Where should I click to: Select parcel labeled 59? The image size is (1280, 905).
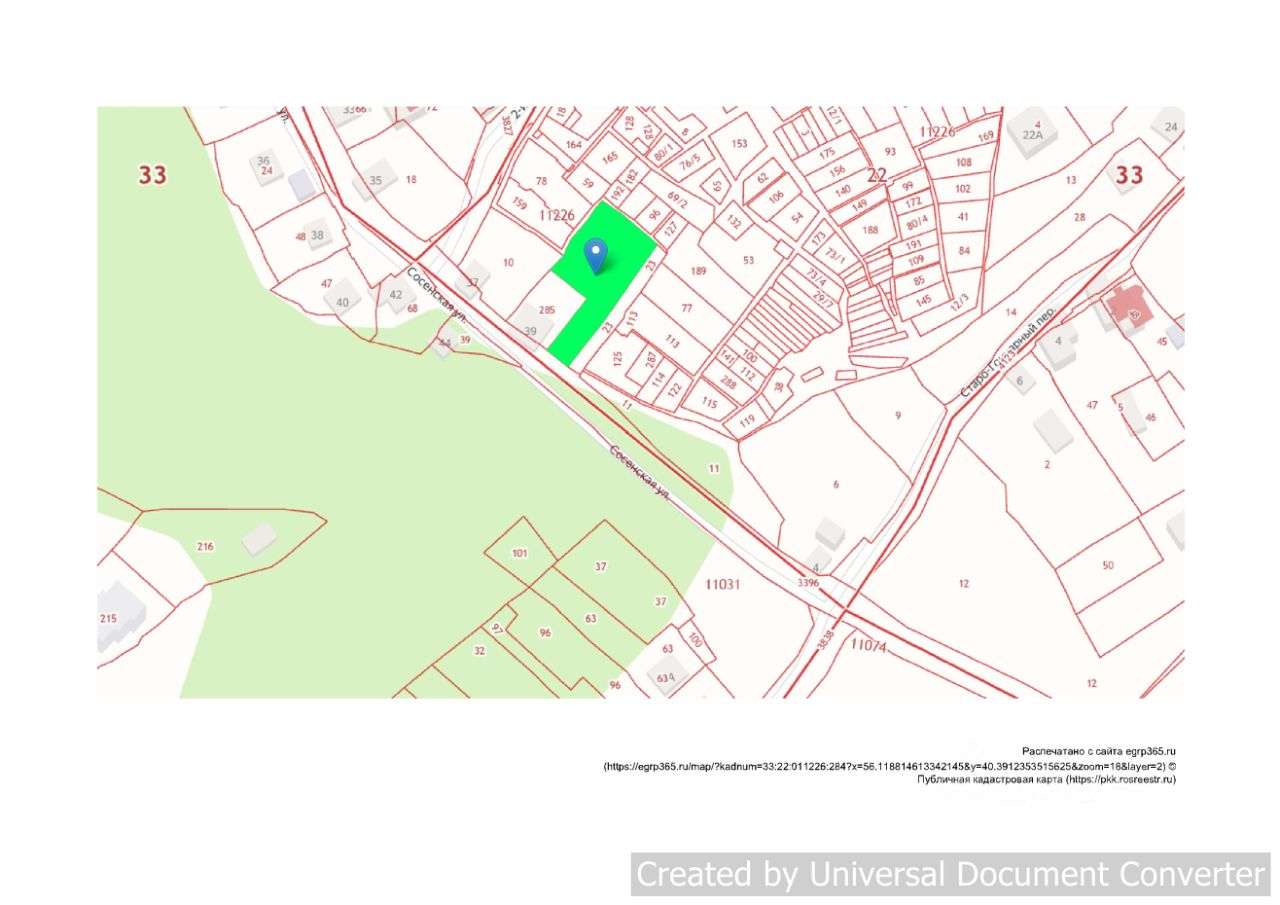[588, 183]
